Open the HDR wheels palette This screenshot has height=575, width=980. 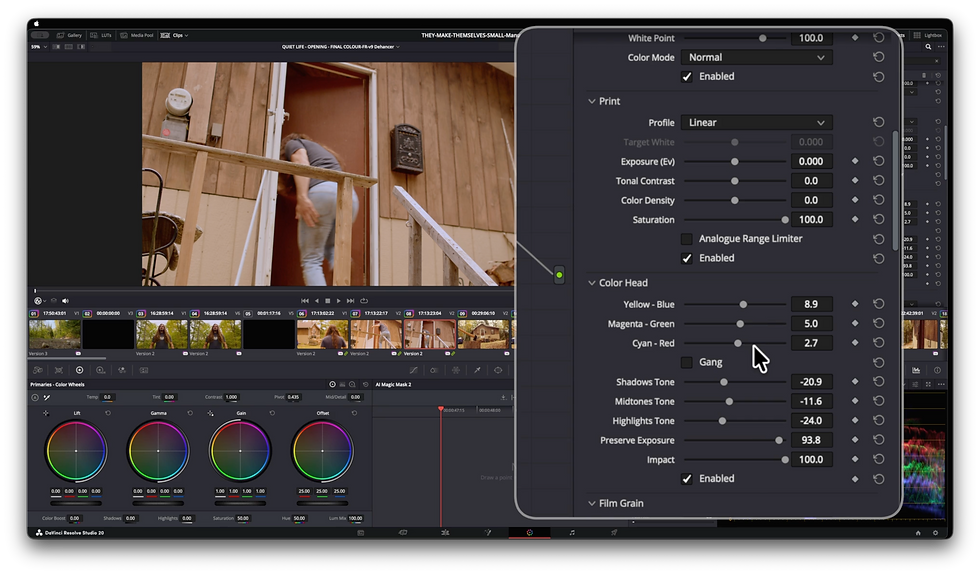tap(101, 370)
